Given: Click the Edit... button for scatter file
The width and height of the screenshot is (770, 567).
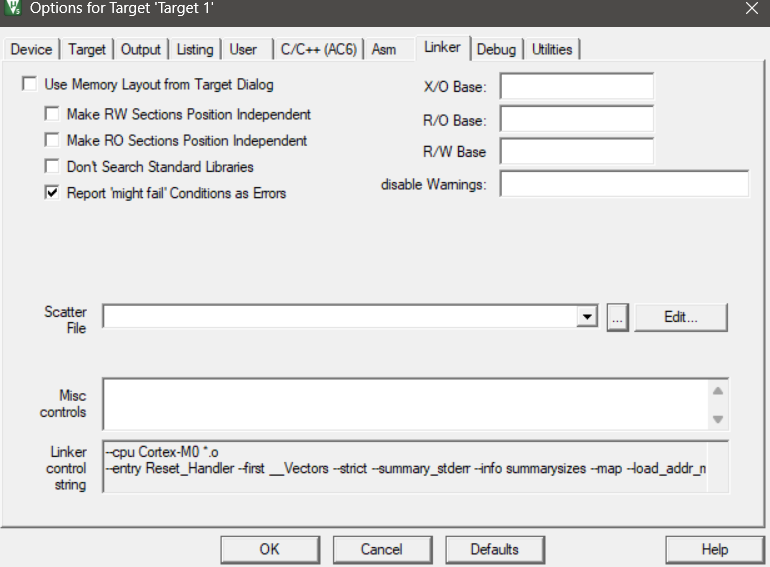Looking at the screenshot, I should (680, 317).
